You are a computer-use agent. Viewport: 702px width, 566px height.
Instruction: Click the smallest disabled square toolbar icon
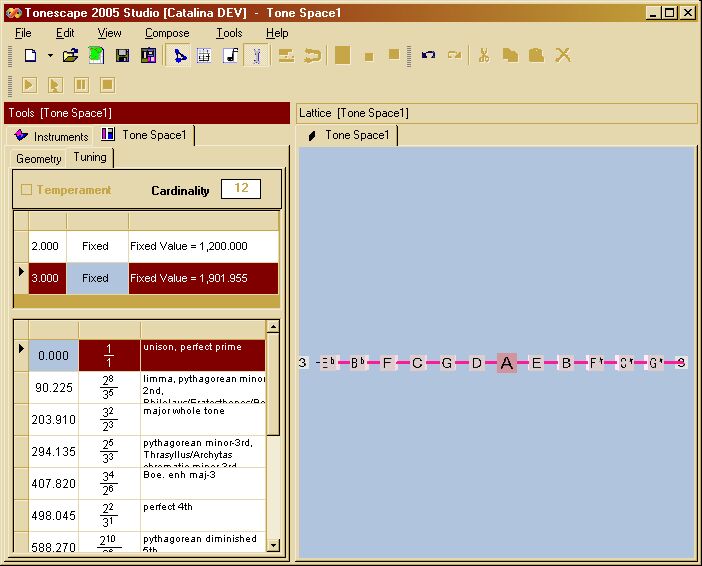point(369,56)
